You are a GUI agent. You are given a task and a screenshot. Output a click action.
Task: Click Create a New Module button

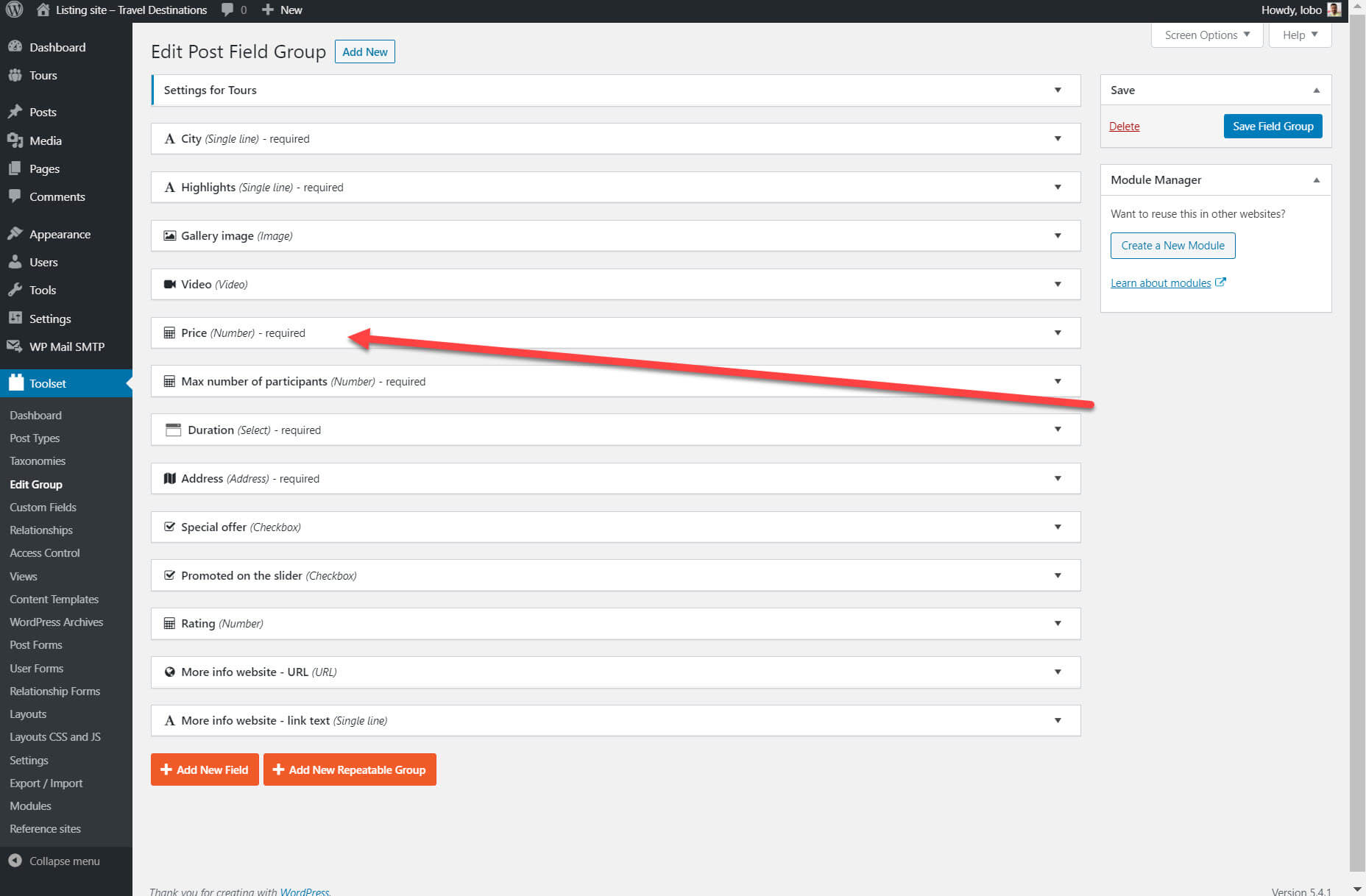click(x=1172, y=245)
